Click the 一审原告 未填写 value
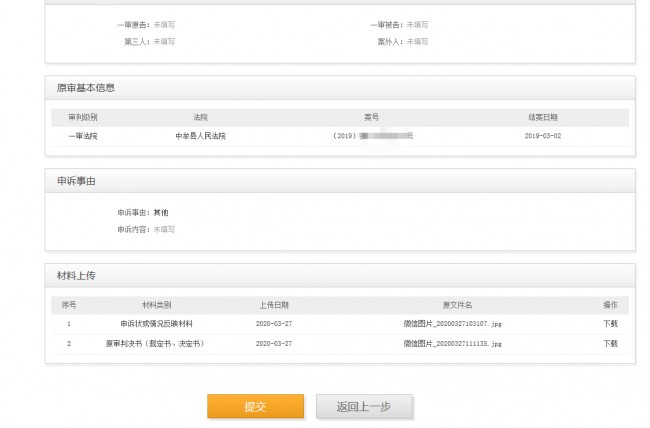650x428 pixels. (x=164, y=25)
